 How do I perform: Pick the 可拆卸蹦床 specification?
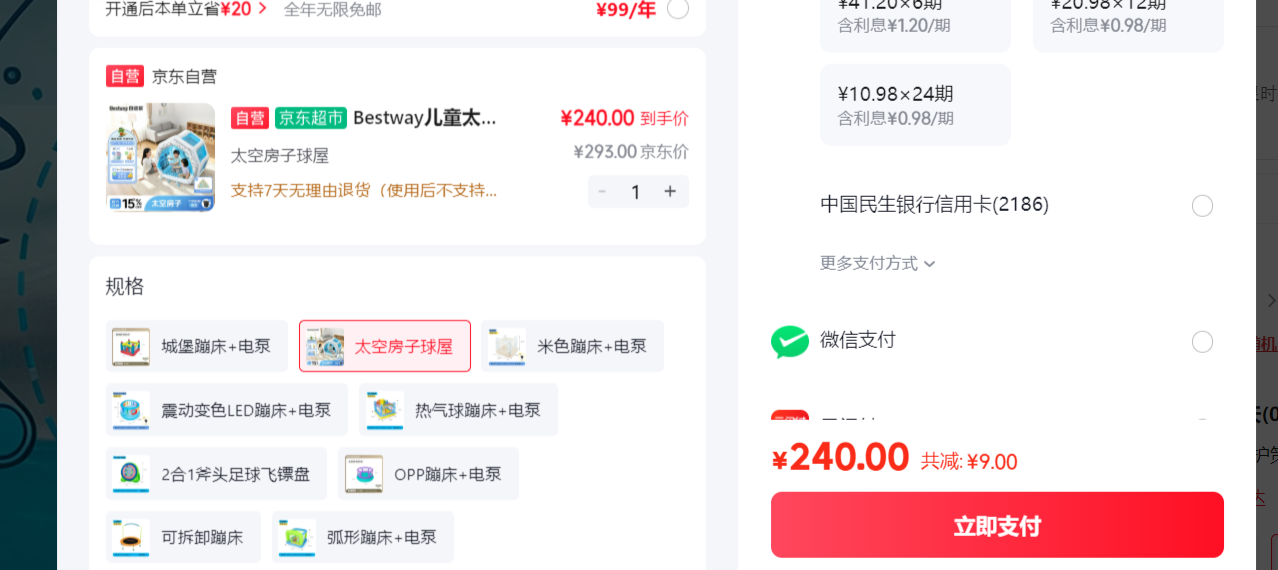pos(183,537)
